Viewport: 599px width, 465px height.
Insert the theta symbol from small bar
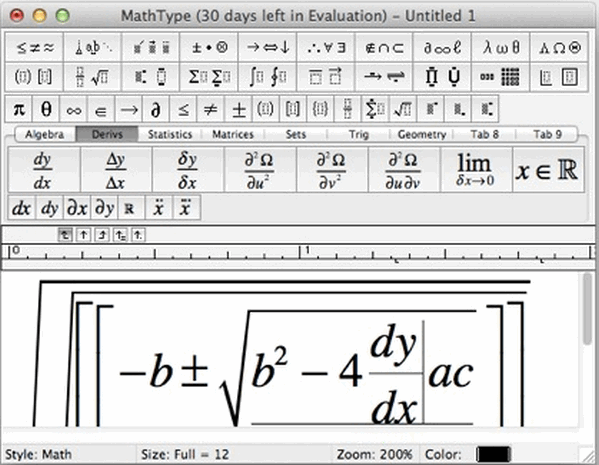tap(46, 110)
